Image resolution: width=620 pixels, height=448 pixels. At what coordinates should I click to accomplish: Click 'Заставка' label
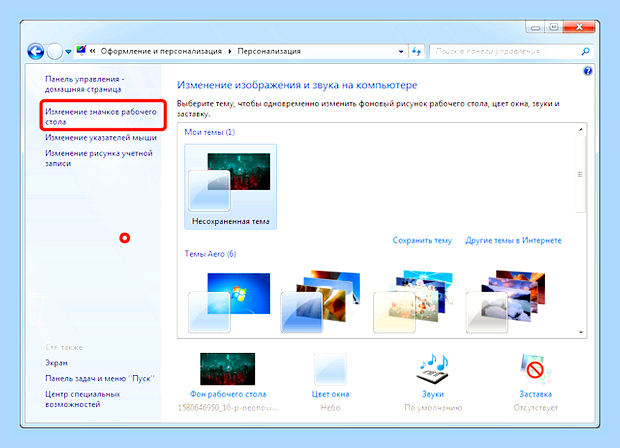pos(535,394)
